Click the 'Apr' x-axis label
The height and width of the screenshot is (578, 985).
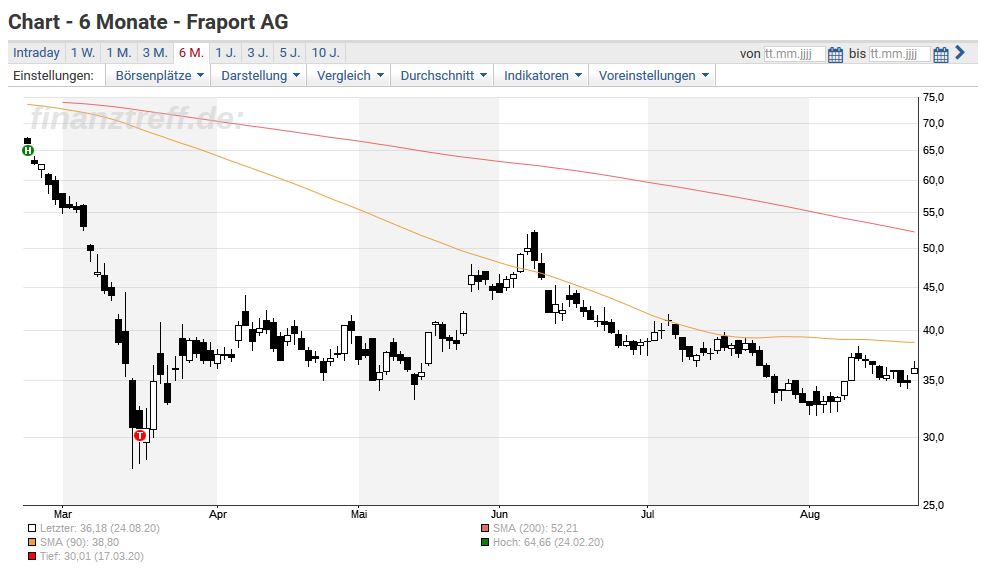tap(217, 514)
